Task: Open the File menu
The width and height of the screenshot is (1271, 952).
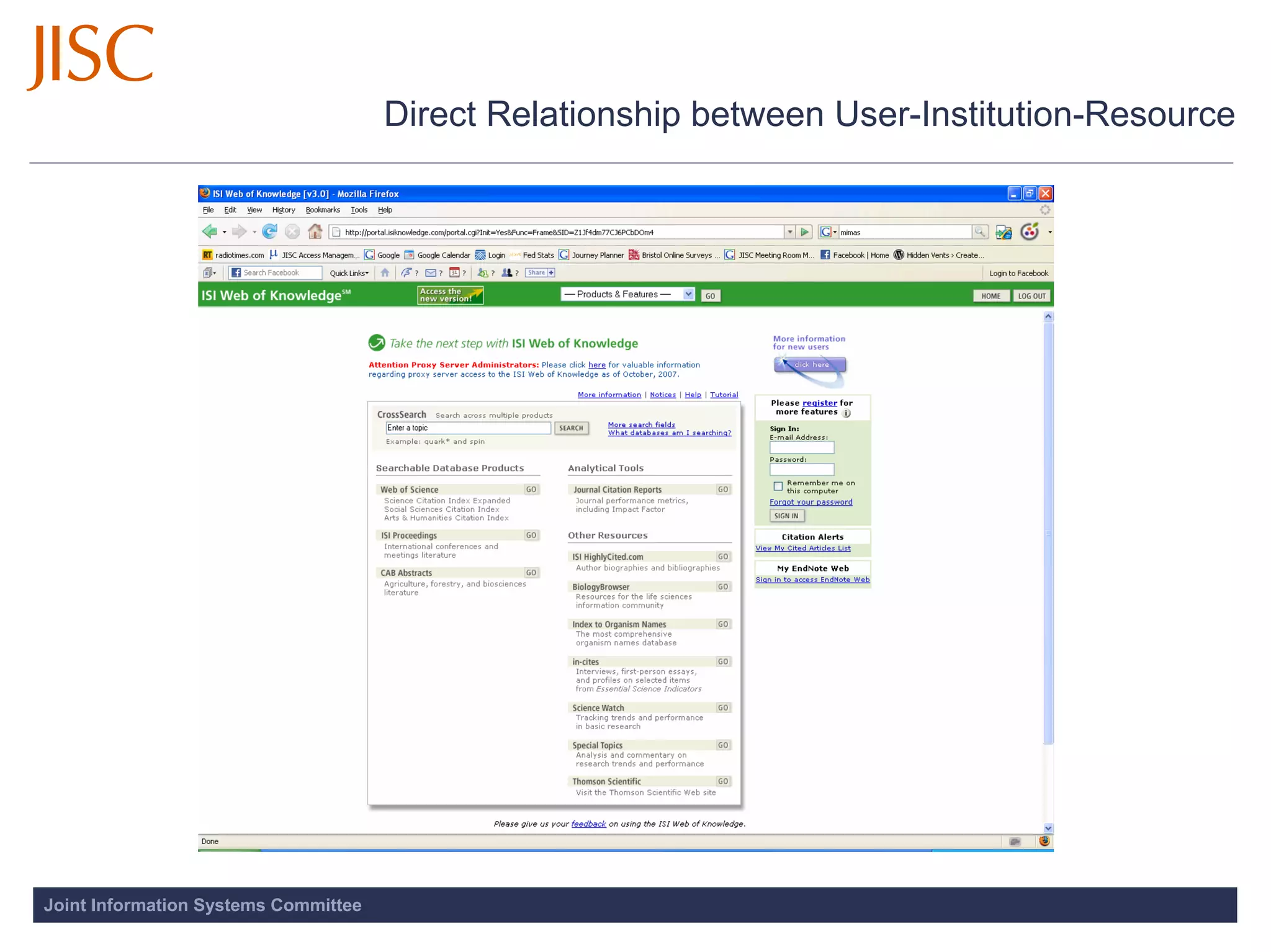Action: coord(209,210)
